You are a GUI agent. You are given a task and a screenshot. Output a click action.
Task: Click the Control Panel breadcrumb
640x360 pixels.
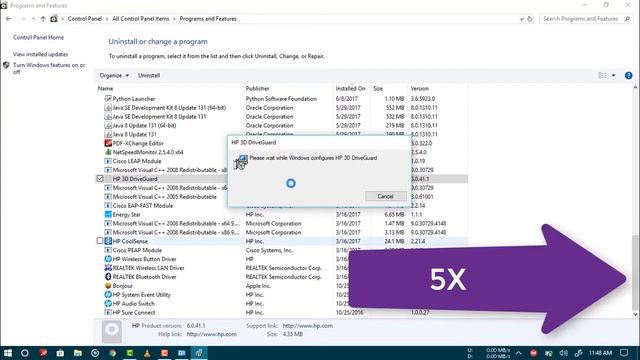click(84, 19)
